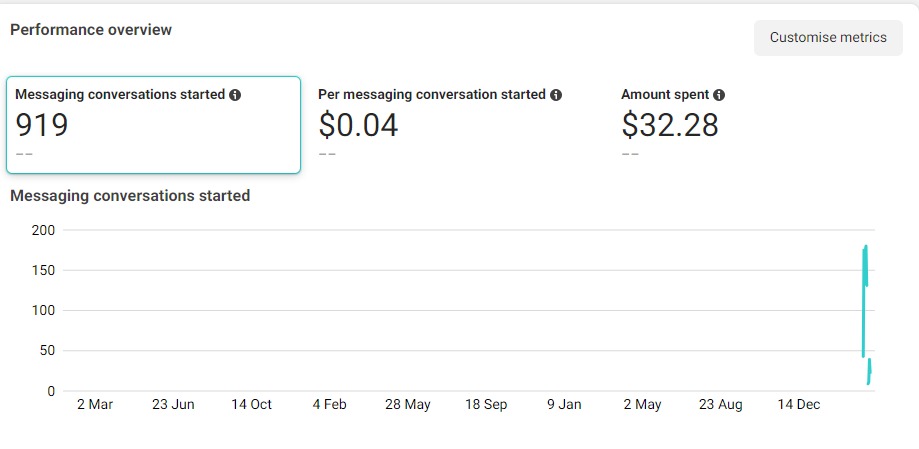The height and width of the screenshot is (449, 919).
Task: Click the 200 y-axis label
Action: [x=43, y=230]
